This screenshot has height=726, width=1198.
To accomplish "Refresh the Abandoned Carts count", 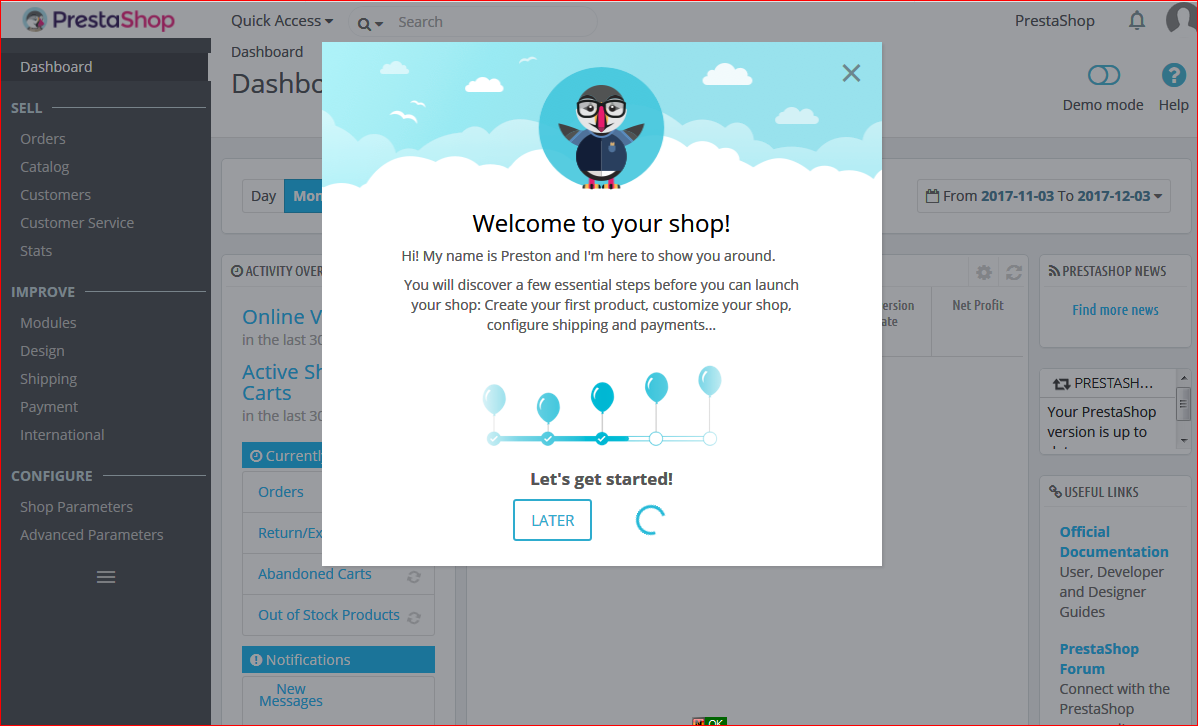I will point(414,577).
